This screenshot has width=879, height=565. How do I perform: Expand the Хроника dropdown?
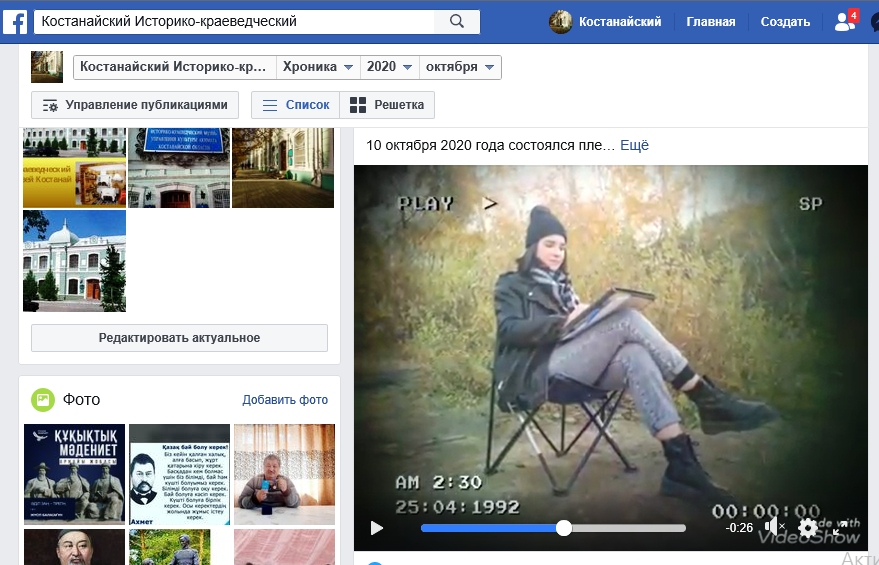point(318,67)
